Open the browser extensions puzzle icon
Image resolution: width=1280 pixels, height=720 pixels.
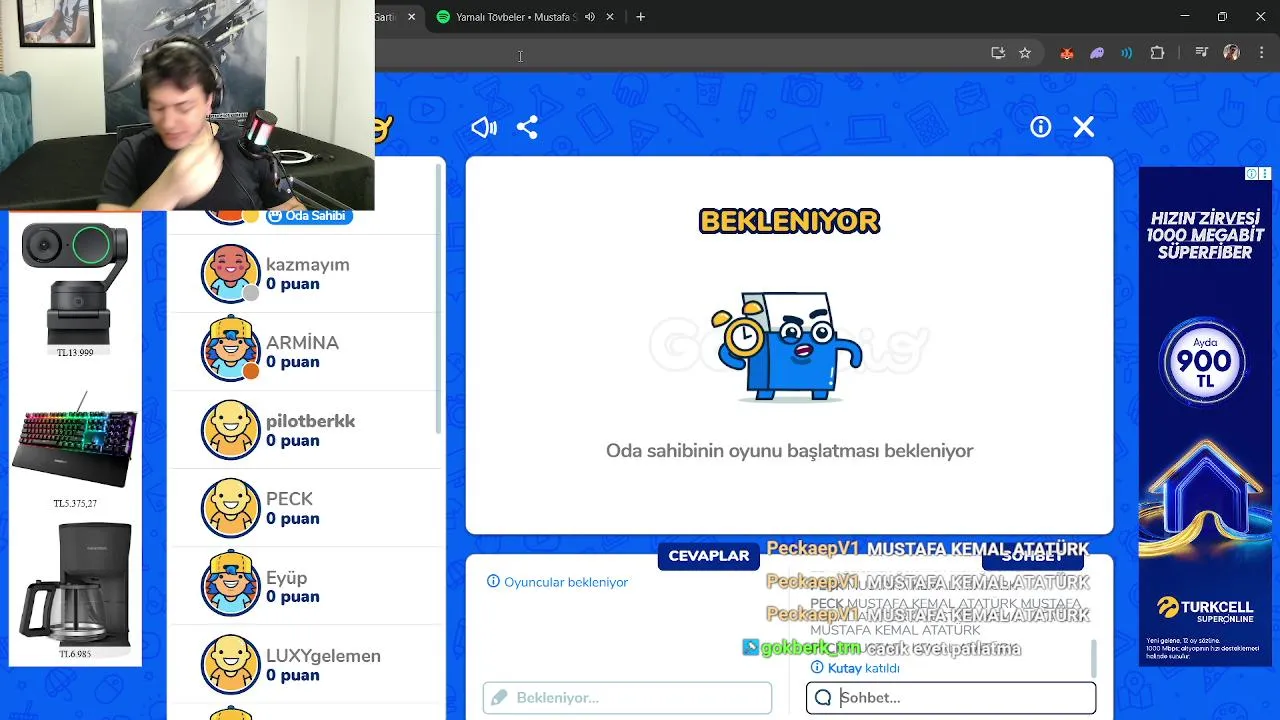[1157, 53]
